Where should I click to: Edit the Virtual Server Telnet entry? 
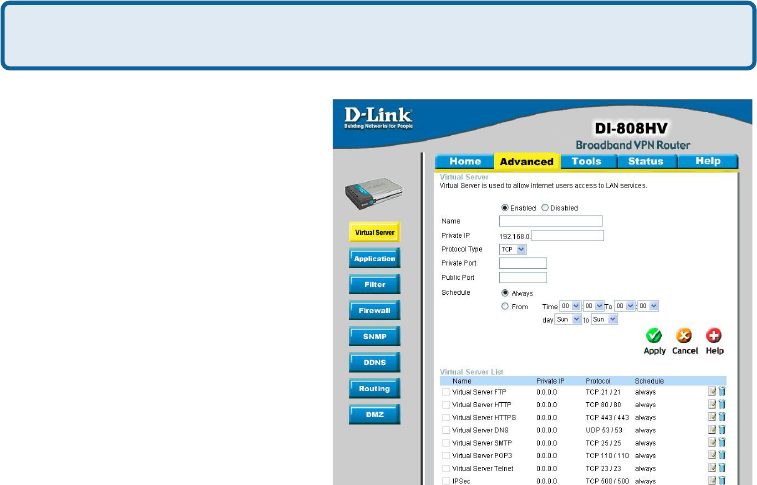[712, 468]
